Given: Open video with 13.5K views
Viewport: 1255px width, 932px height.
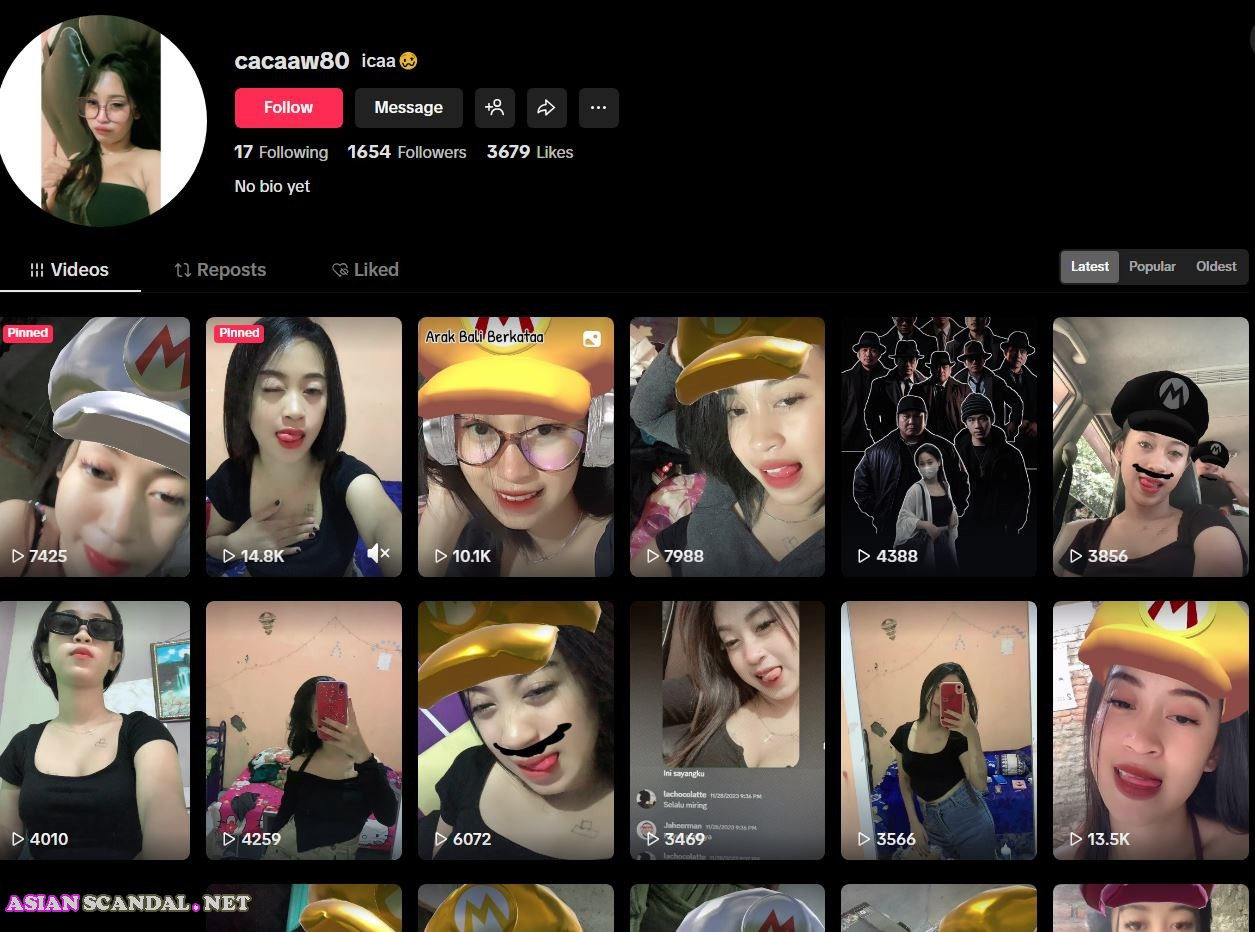Looking at the screenshot, I should (1150, 730).
